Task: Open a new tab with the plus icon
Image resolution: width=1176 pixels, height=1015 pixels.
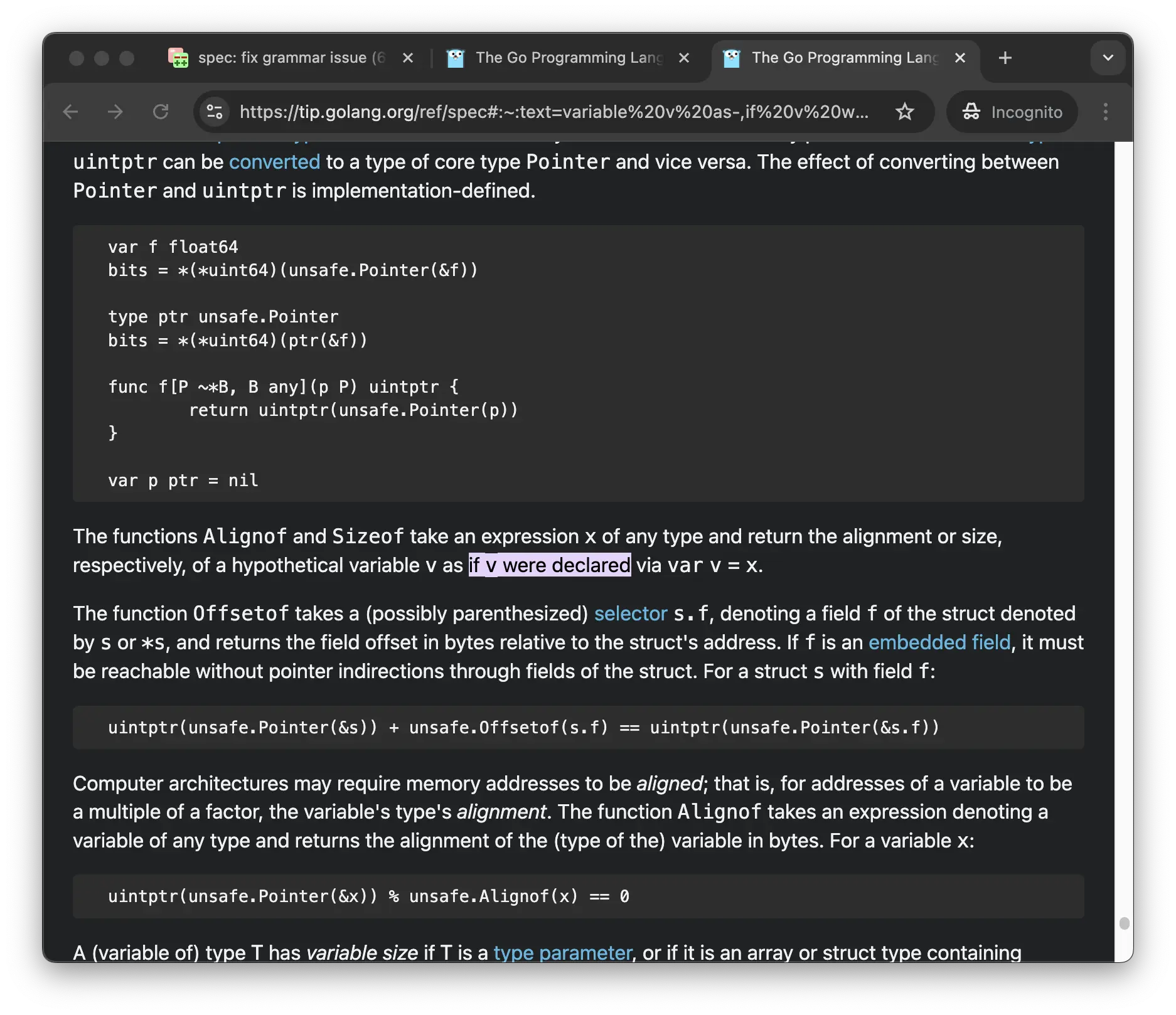Action: tap(1005, 58)
